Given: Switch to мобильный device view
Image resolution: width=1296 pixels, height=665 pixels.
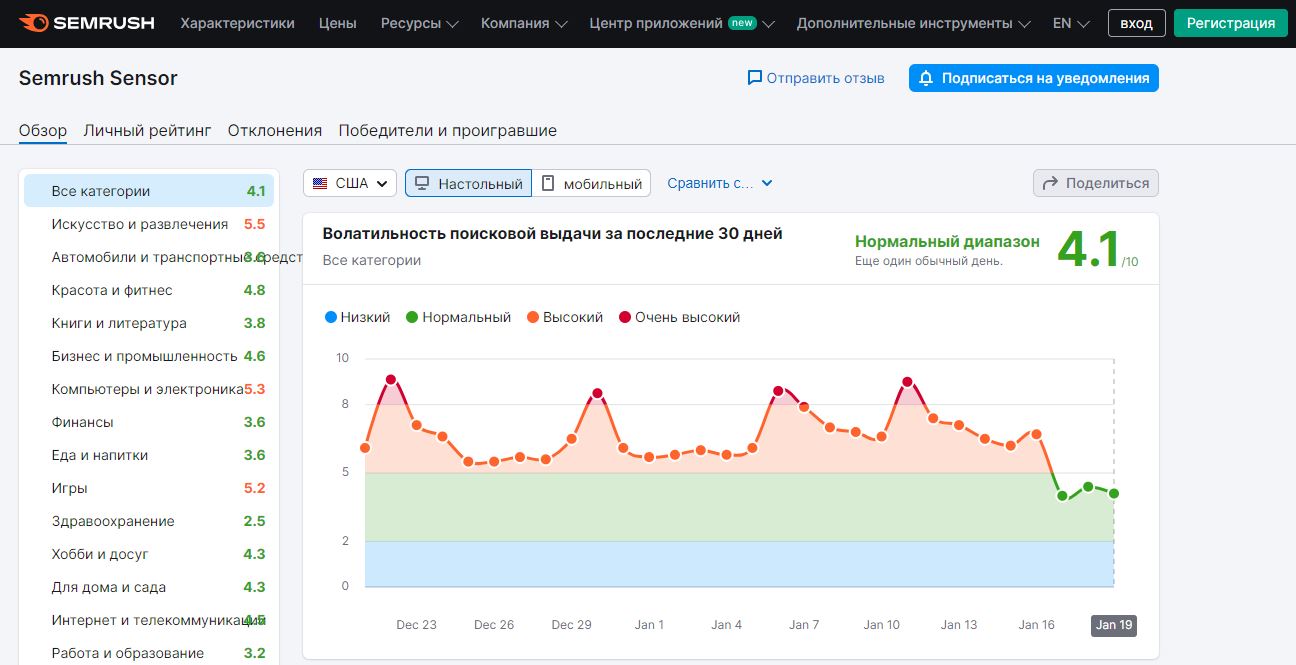Looking at the screenshot, I should (x=591, y=183).
